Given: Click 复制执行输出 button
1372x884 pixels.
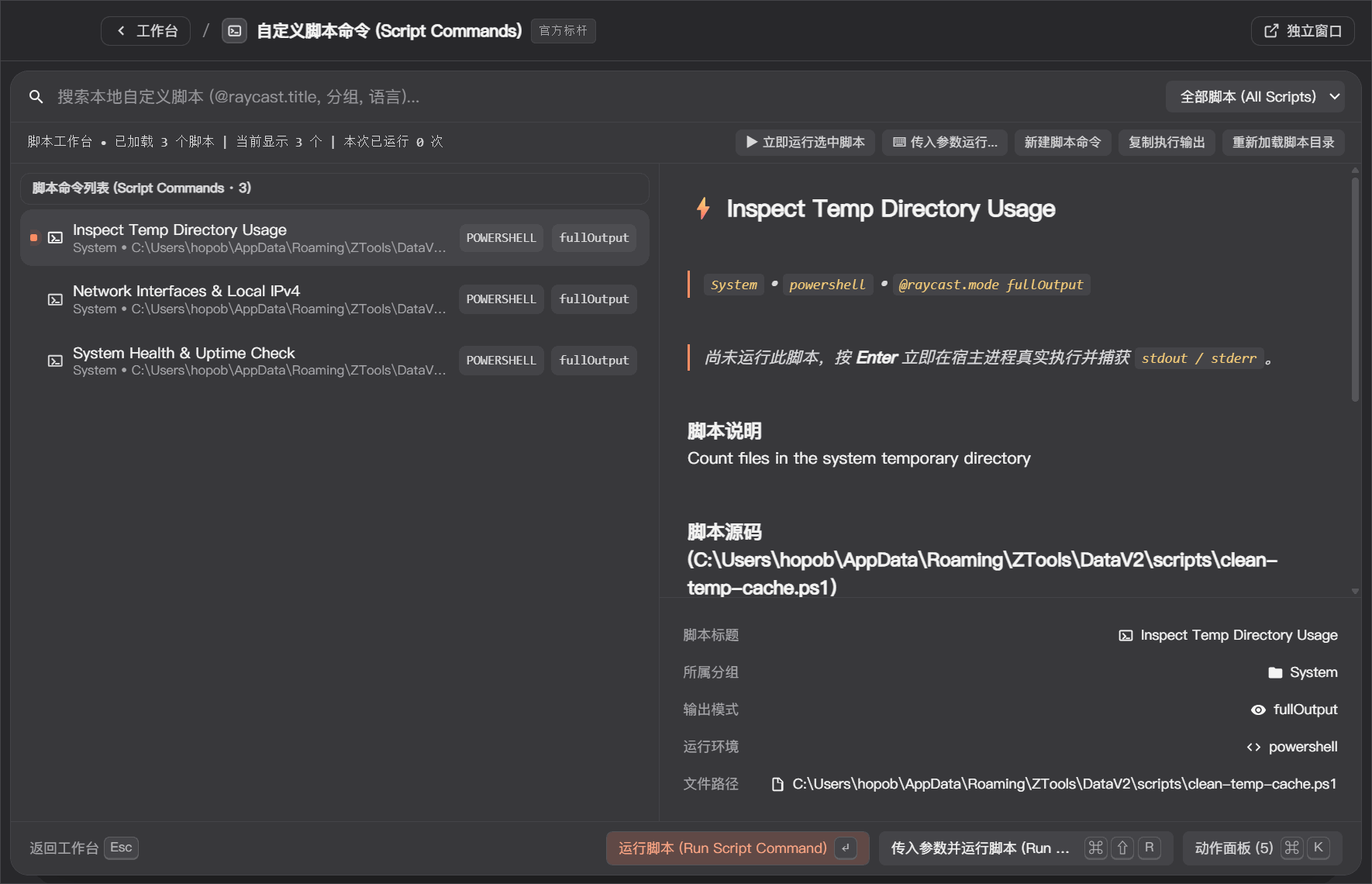Looking at the screenshot, I should click(1167, 142).
